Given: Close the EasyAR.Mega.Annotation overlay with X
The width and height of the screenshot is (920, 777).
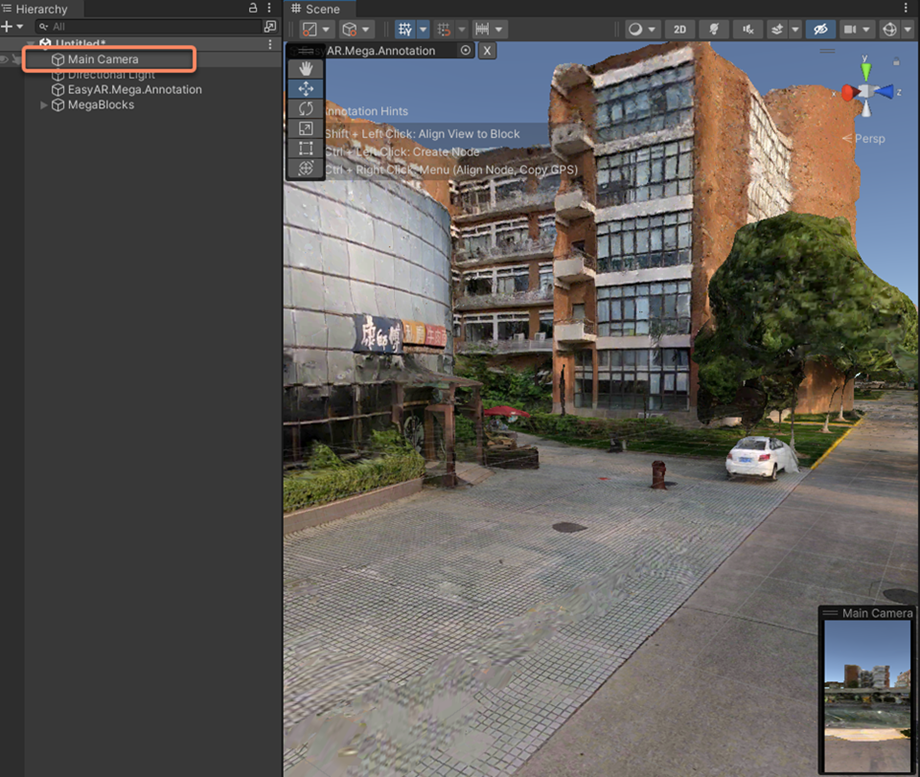Looking at the screenshot, I should click(487, 50).
